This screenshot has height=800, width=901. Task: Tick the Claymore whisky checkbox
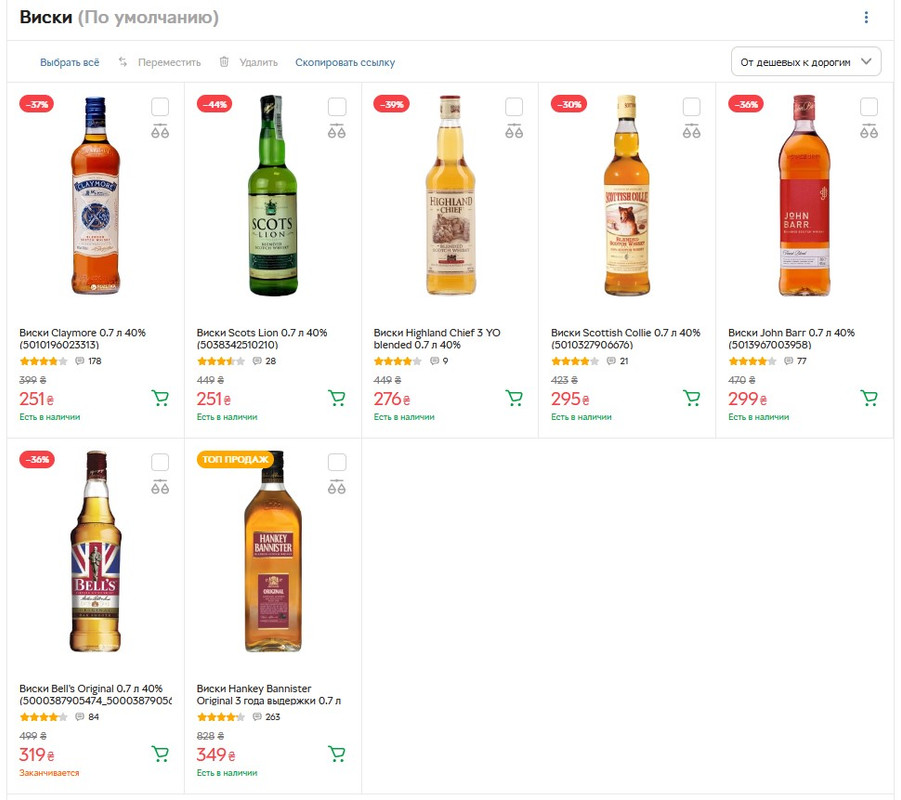[160, 106]
